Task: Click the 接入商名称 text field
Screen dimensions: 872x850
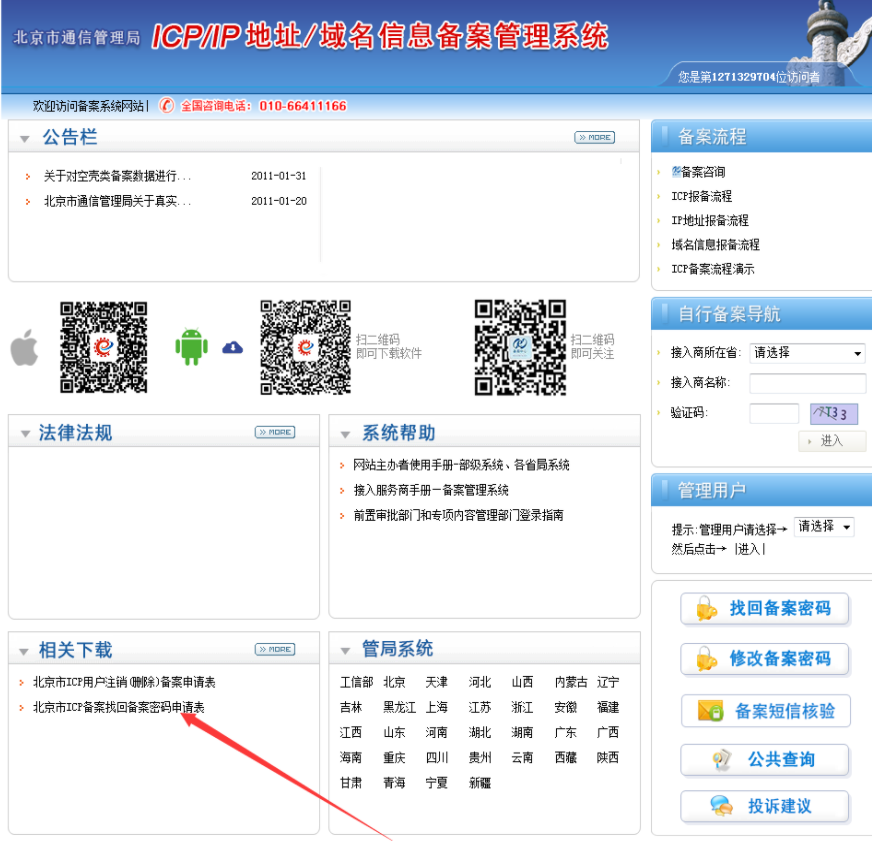Action: tap(807, 383)
